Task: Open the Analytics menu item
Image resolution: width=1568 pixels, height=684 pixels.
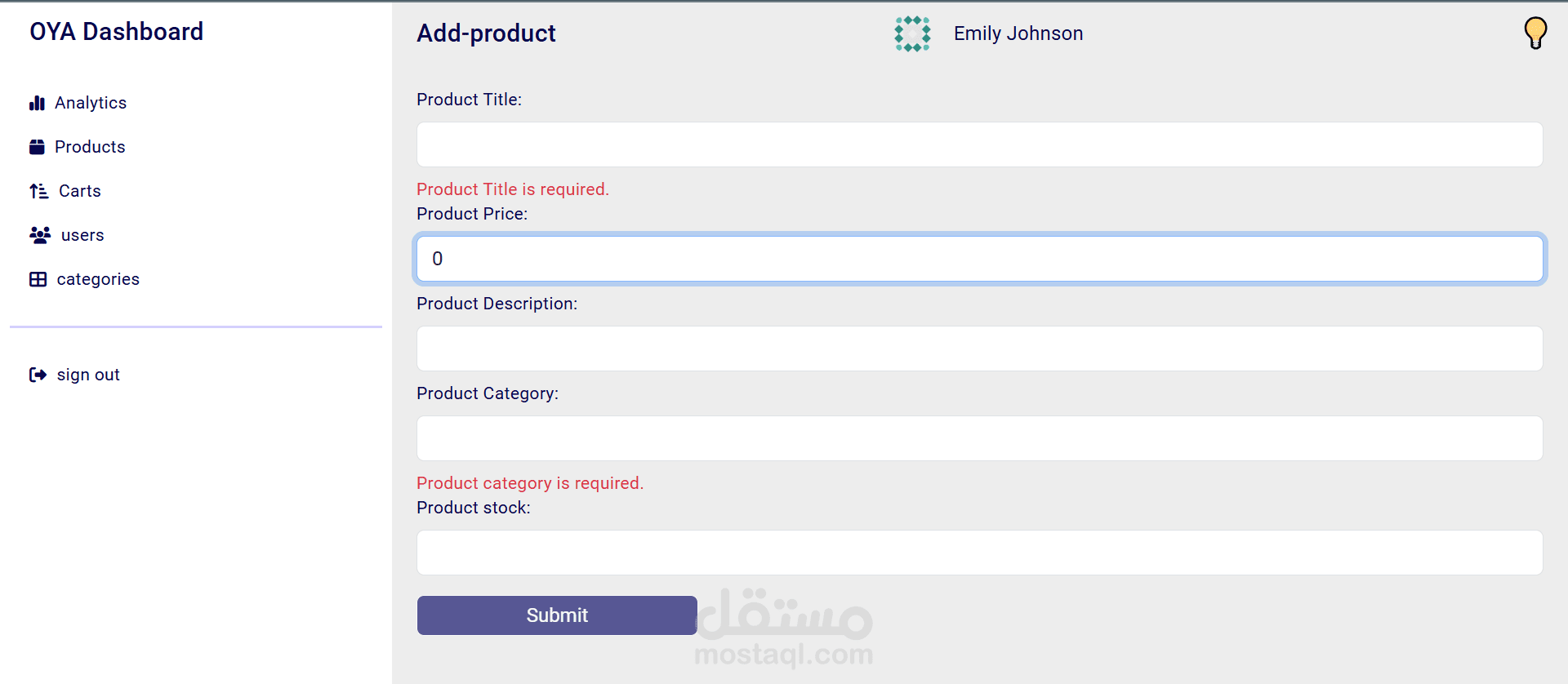Action: (x=90, y=103)
